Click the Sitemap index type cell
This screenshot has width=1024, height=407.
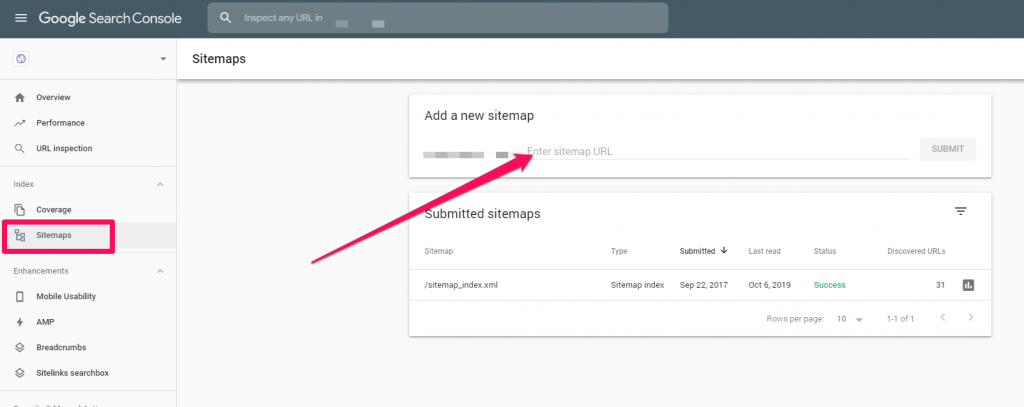tap(637, 285)
